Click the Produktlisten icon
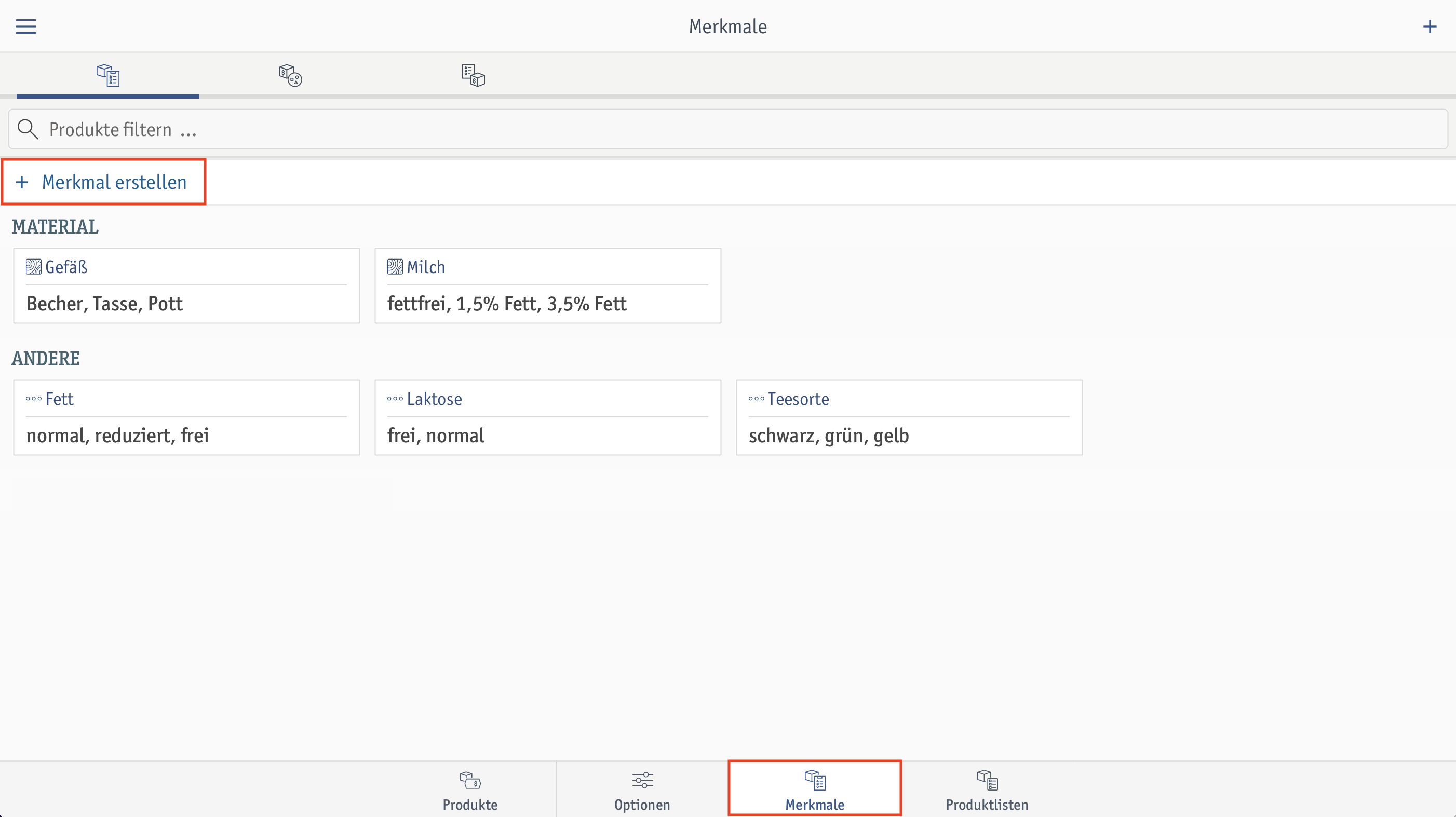Image resolution: width=1456 pixels, height=817 pixels. click(x=987, y=780)
